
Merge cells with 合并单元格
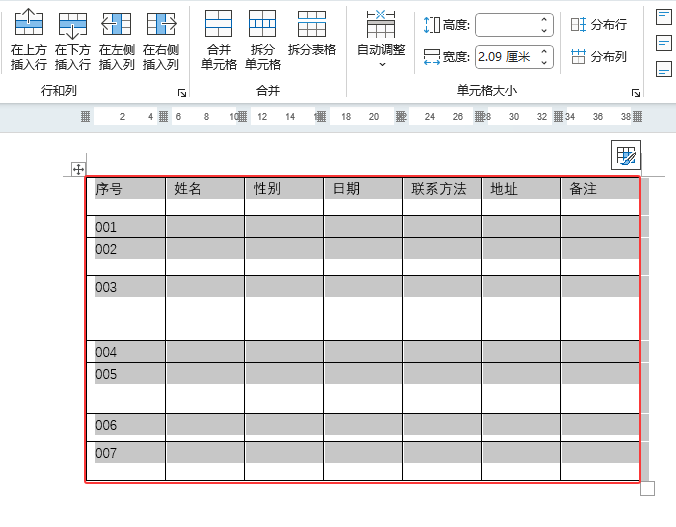pos(219,40)
